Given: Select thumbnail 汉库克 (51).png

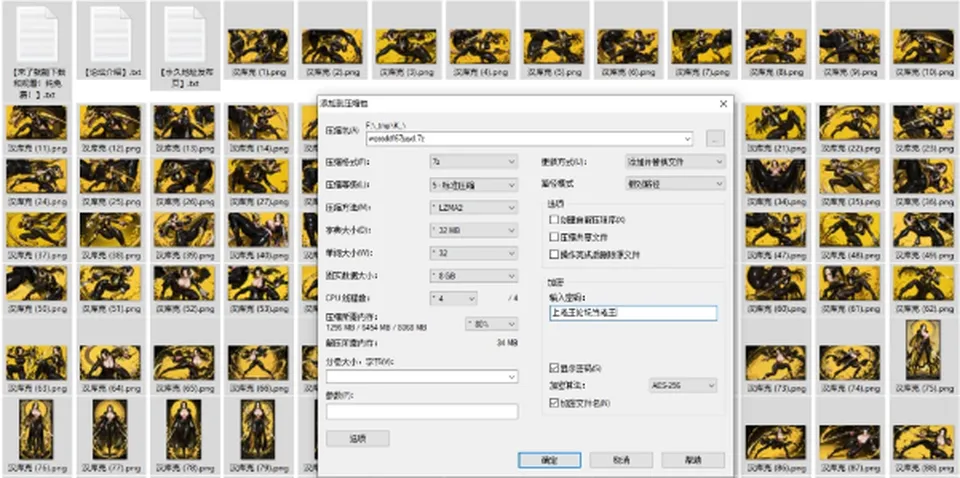Looking at the screenshot, I should [x=111, y=283].
